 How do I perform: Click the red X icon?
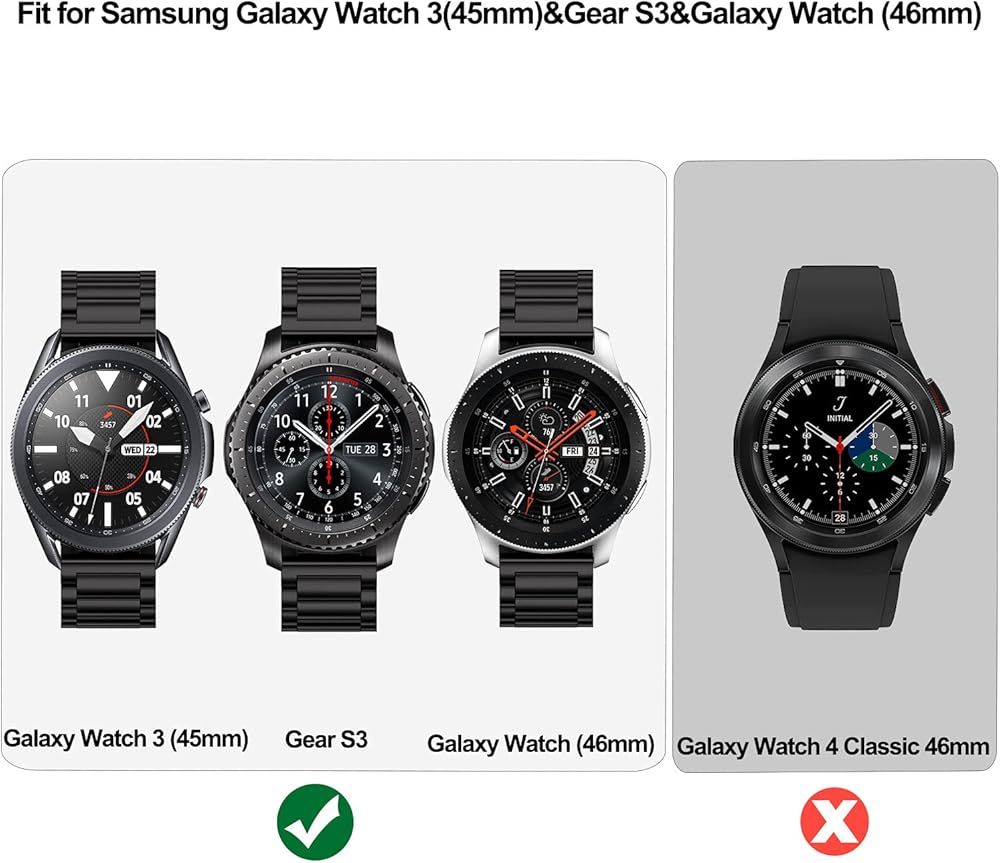pos(834,822)
